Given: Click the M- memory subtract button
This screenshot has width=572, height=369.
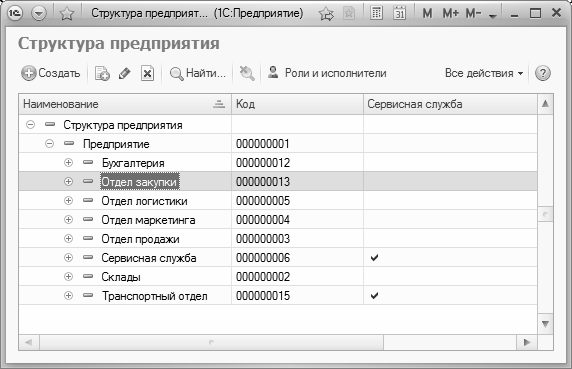Looking at the screenshot, I should 474,14.
